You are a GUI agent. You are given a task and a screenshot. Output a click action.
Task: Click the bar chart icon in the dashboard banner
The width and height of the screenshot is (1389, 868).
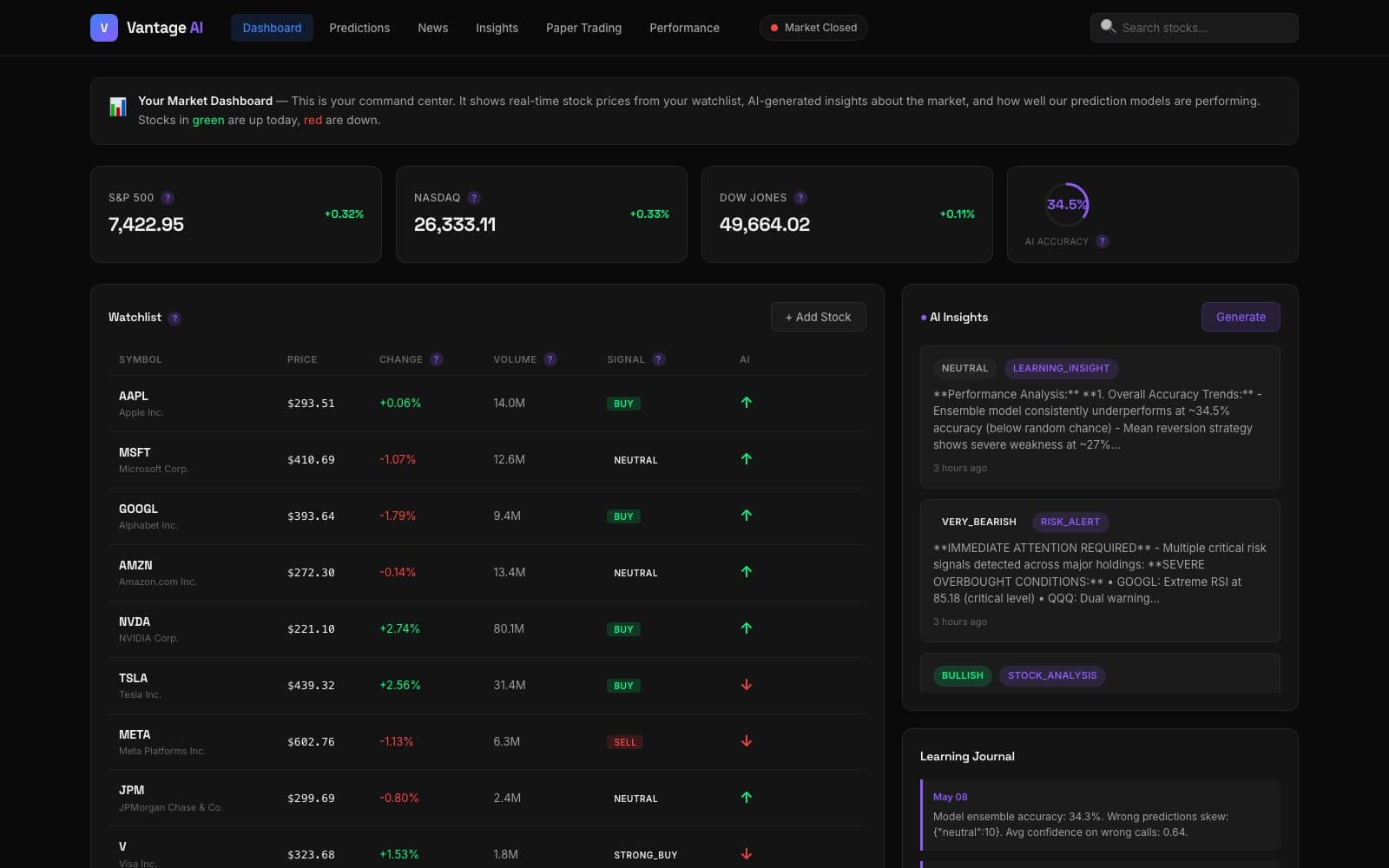click(x=118, y=107)
